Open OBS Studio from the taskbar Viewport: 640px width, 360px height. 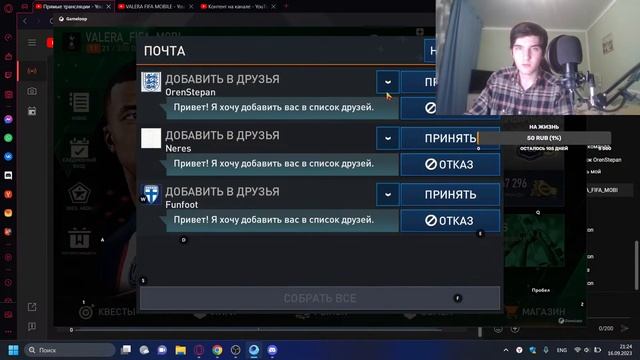point(236,350)
